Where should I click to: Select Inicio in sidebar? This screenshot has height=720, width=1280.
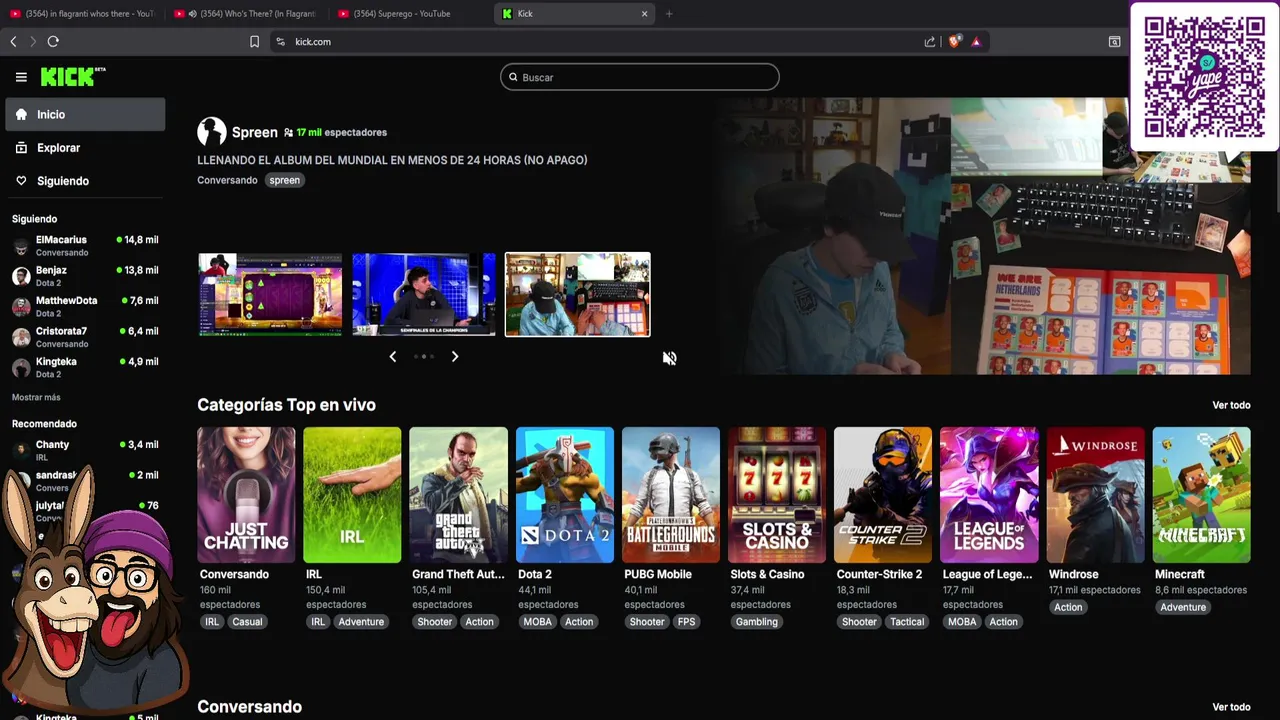pyautogui.click(x=85, y=114)
